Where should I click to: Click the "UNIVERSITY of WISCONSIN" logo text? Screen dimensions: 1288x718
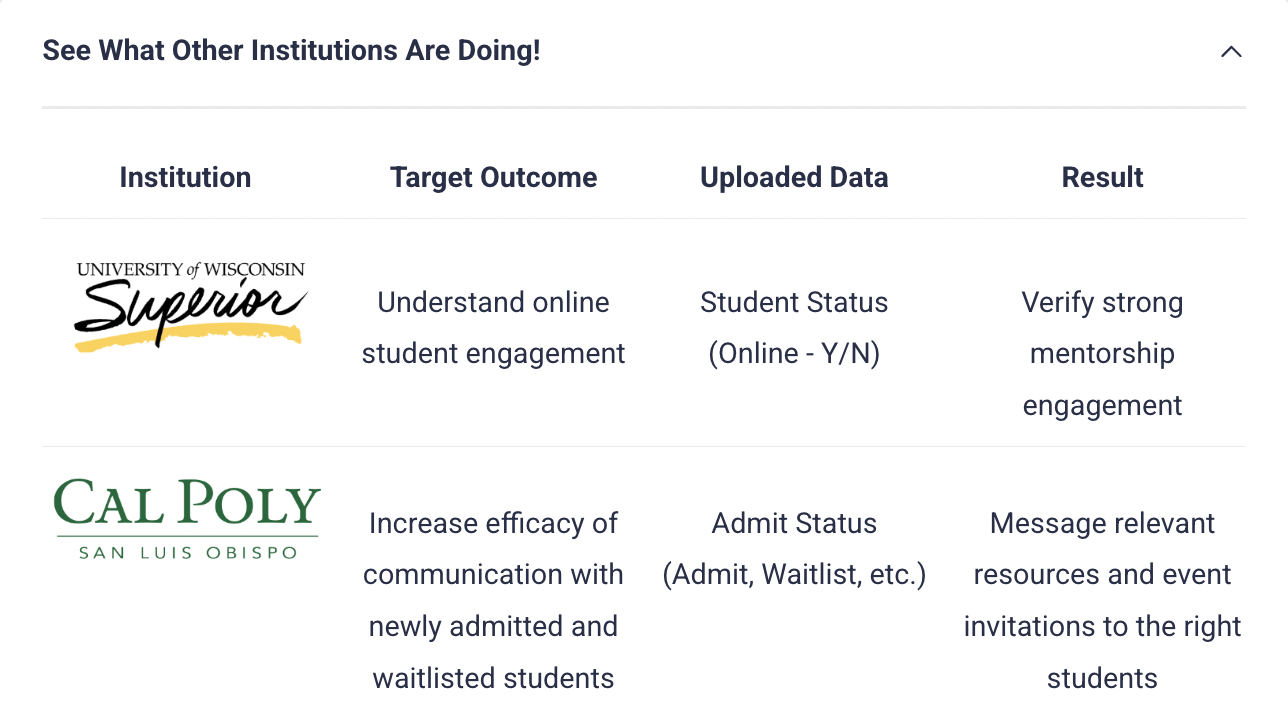pos(190,270)
